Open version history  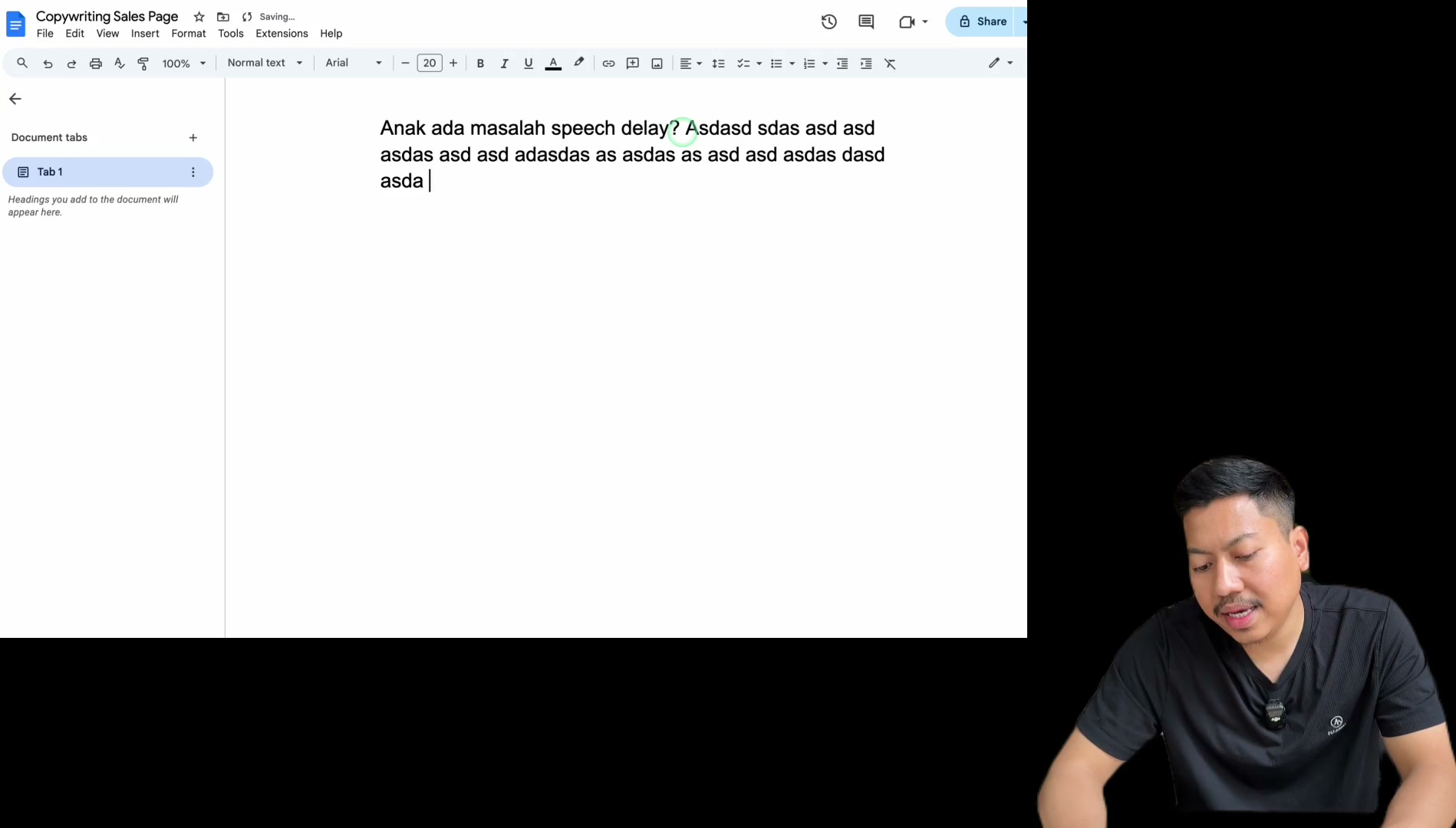pyautogui.click(x=829, y=22)
